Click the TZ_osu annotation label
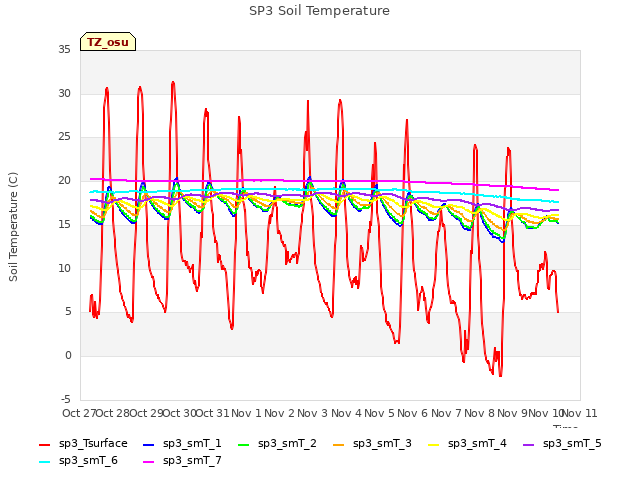The width and height of the screenshot is (640, 480). 108,42
